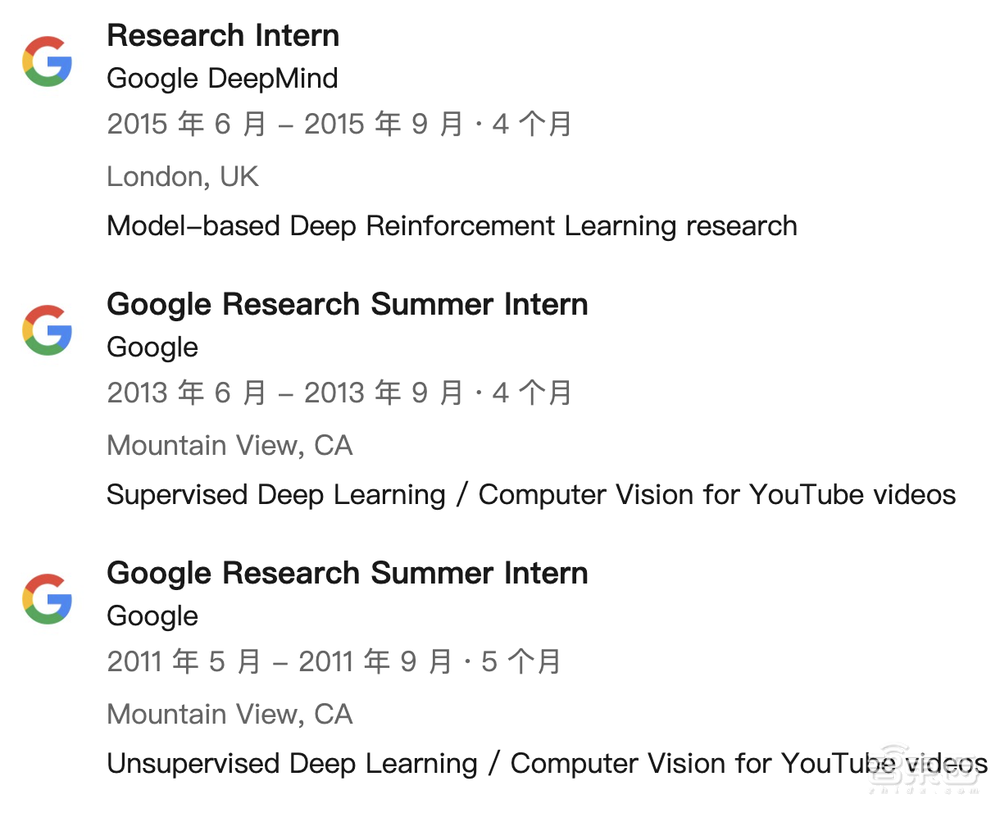
Task: Open Google Research Summer Intern 2013 title
Action: pyautogui.click(x=347, y=304)
